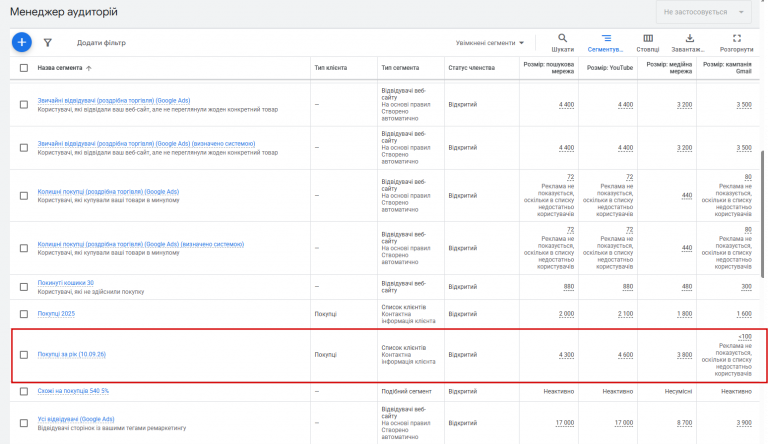
Task: Open Звичайні відвідувачі (Google Ads) (визначено системою) link
Action: click(146, 144)
